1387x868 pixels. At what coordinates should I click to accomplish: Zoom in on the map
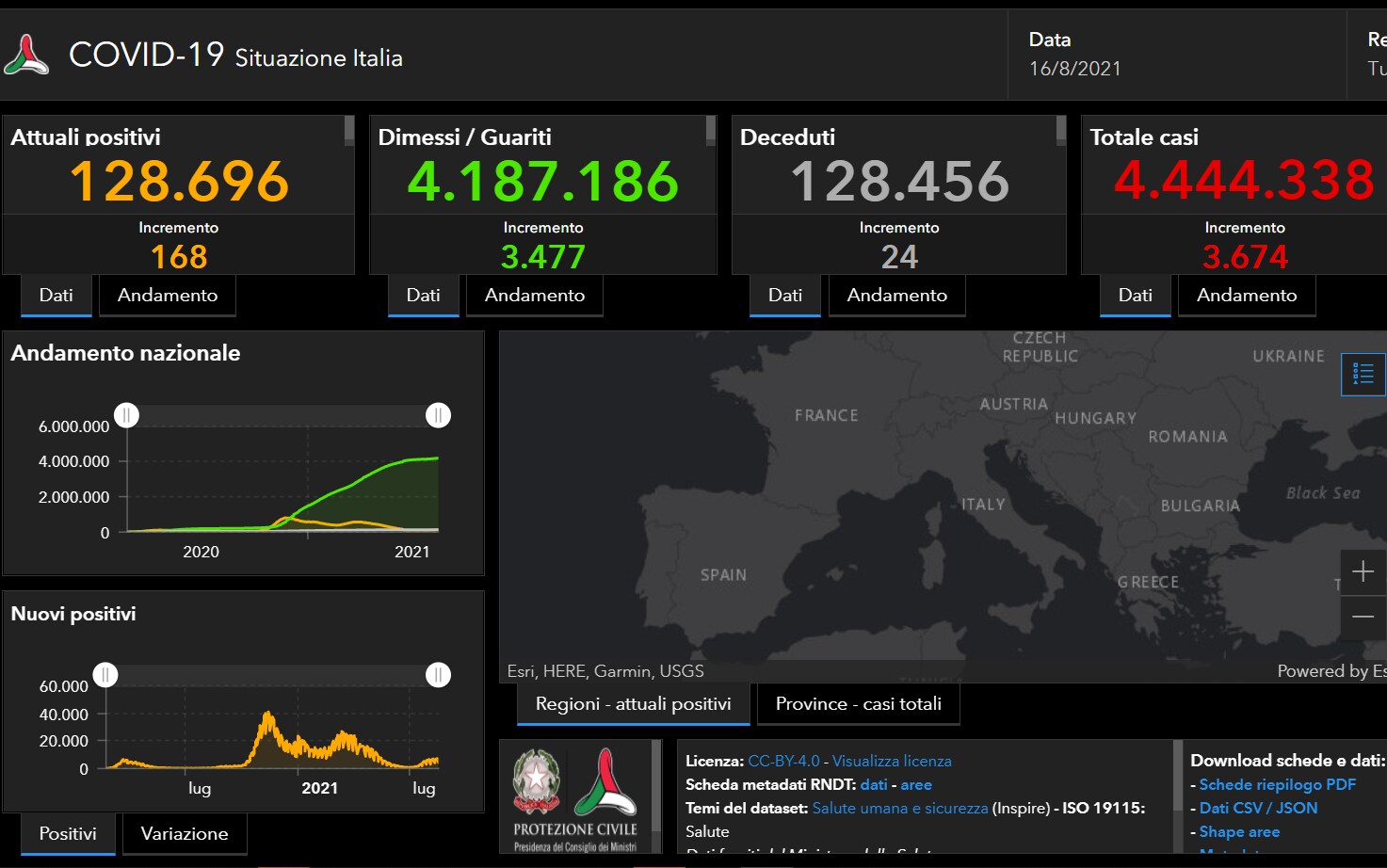1363,571
